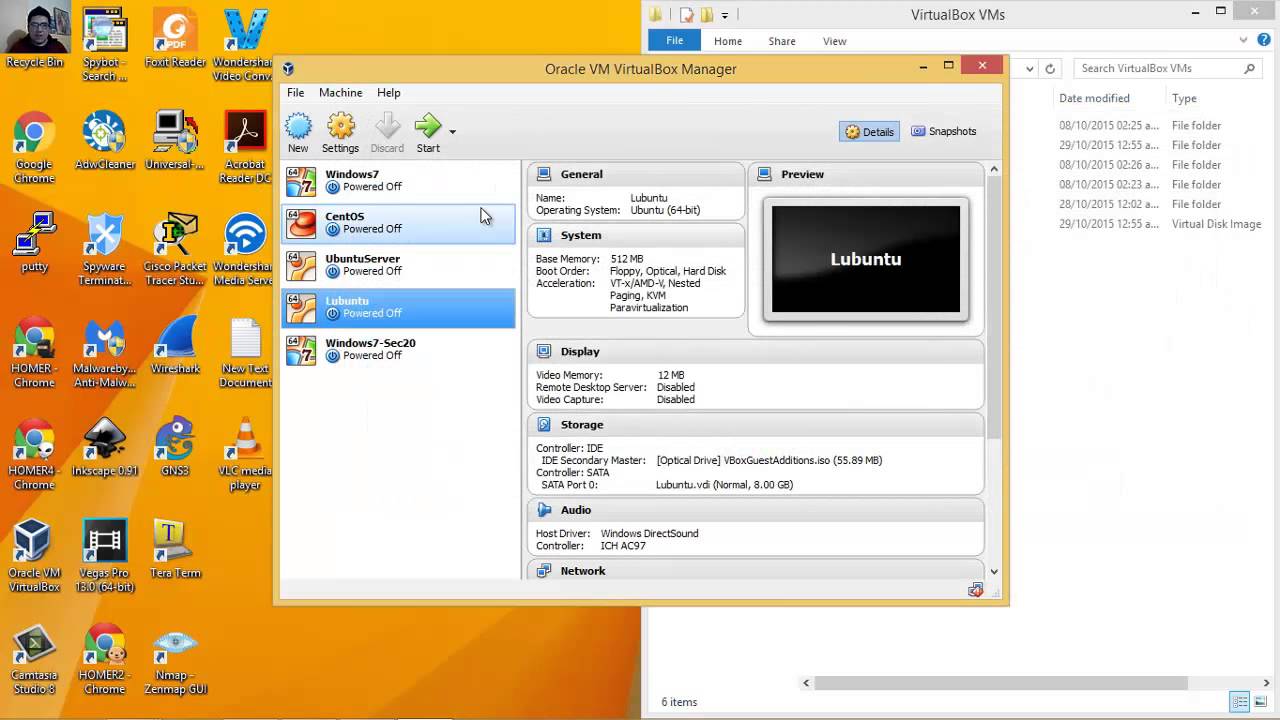Select the CentOS virtual machine
Screen dimensions: 1280x720
pos(398,223)
